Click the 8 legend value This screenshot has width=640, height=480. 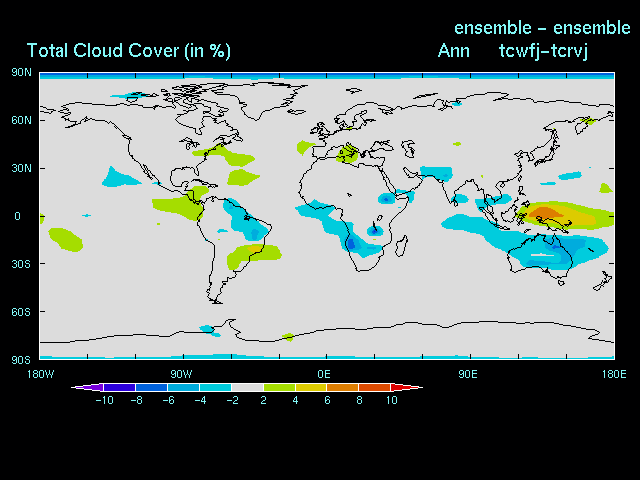[x=359, y=400]
